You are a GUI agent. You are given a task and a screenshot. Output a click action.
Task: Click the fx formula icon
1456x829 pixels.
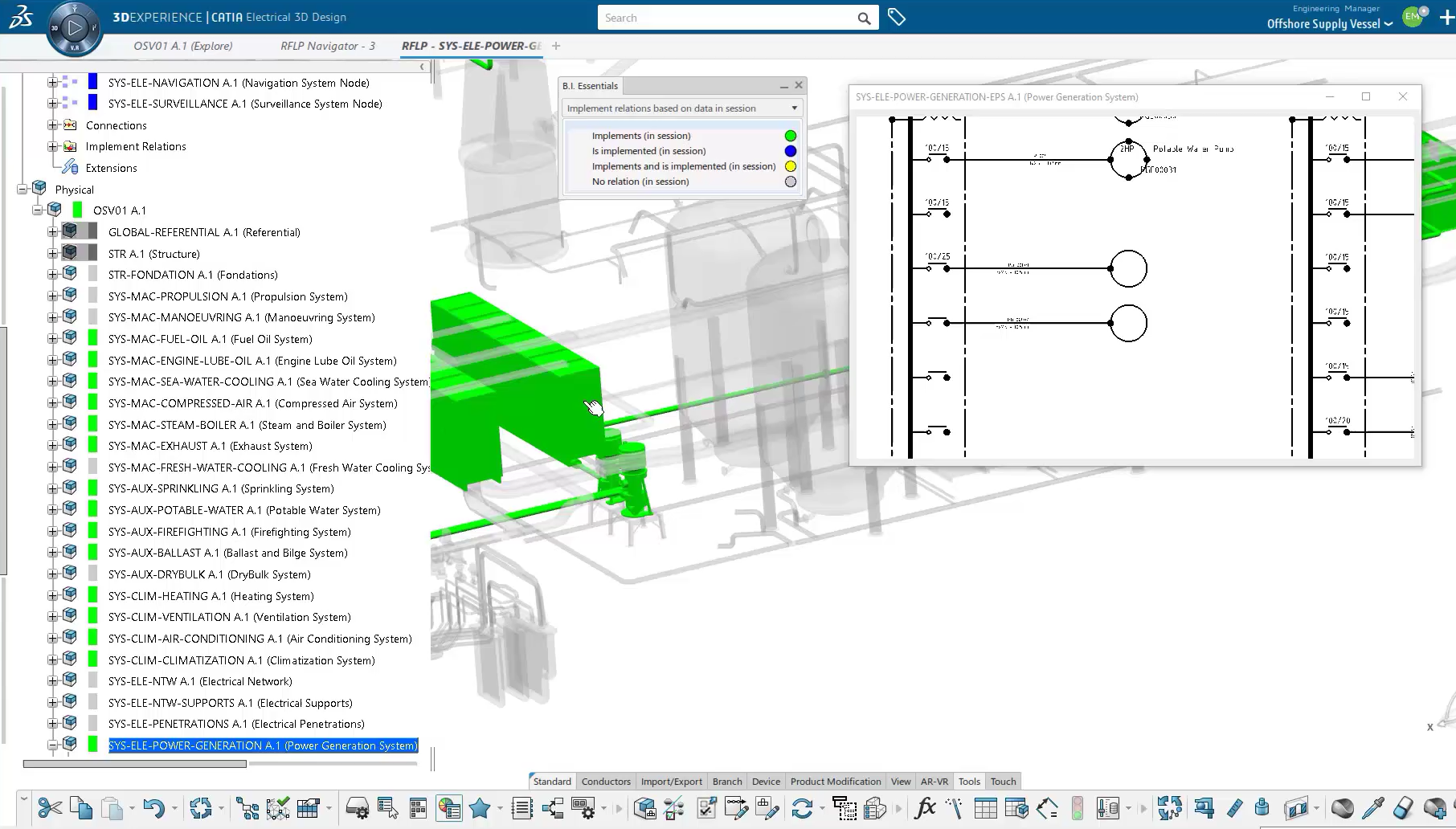925,808
